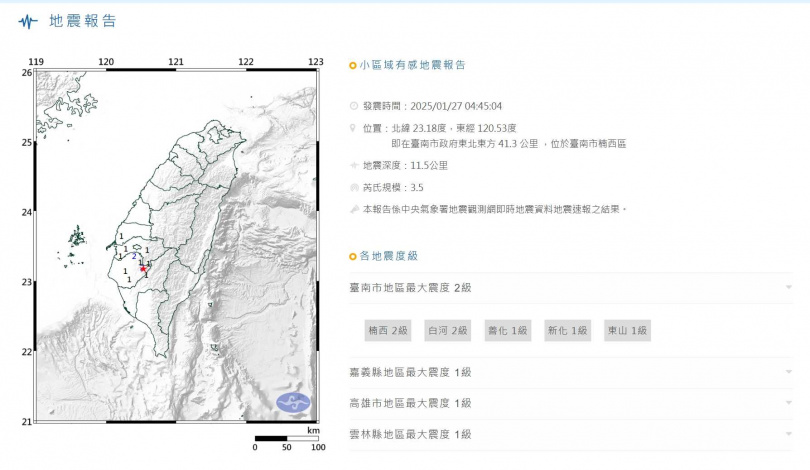Click the km scale bar below the map
The height and width of the screenshot is (470, 810).
click(287, 438)
